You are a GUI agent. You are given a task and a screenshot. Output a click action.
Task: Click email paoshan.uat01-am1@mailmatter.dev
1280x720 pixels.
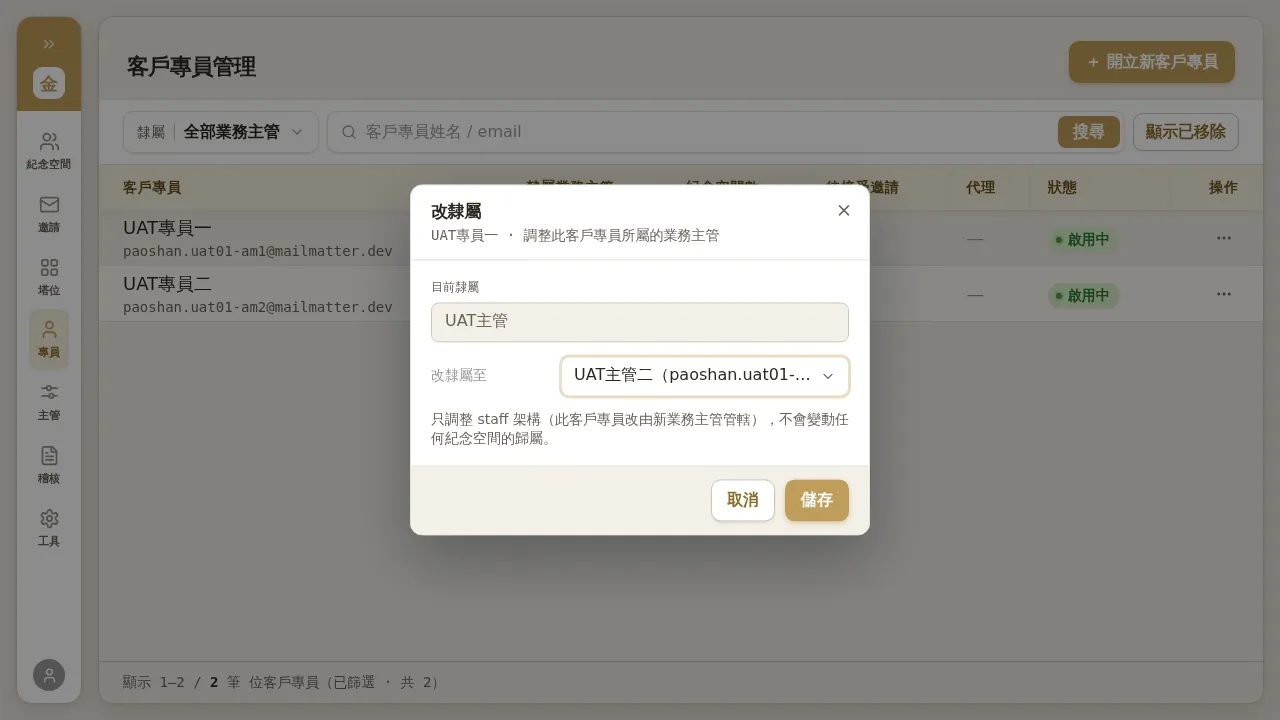tap(258, 251)
